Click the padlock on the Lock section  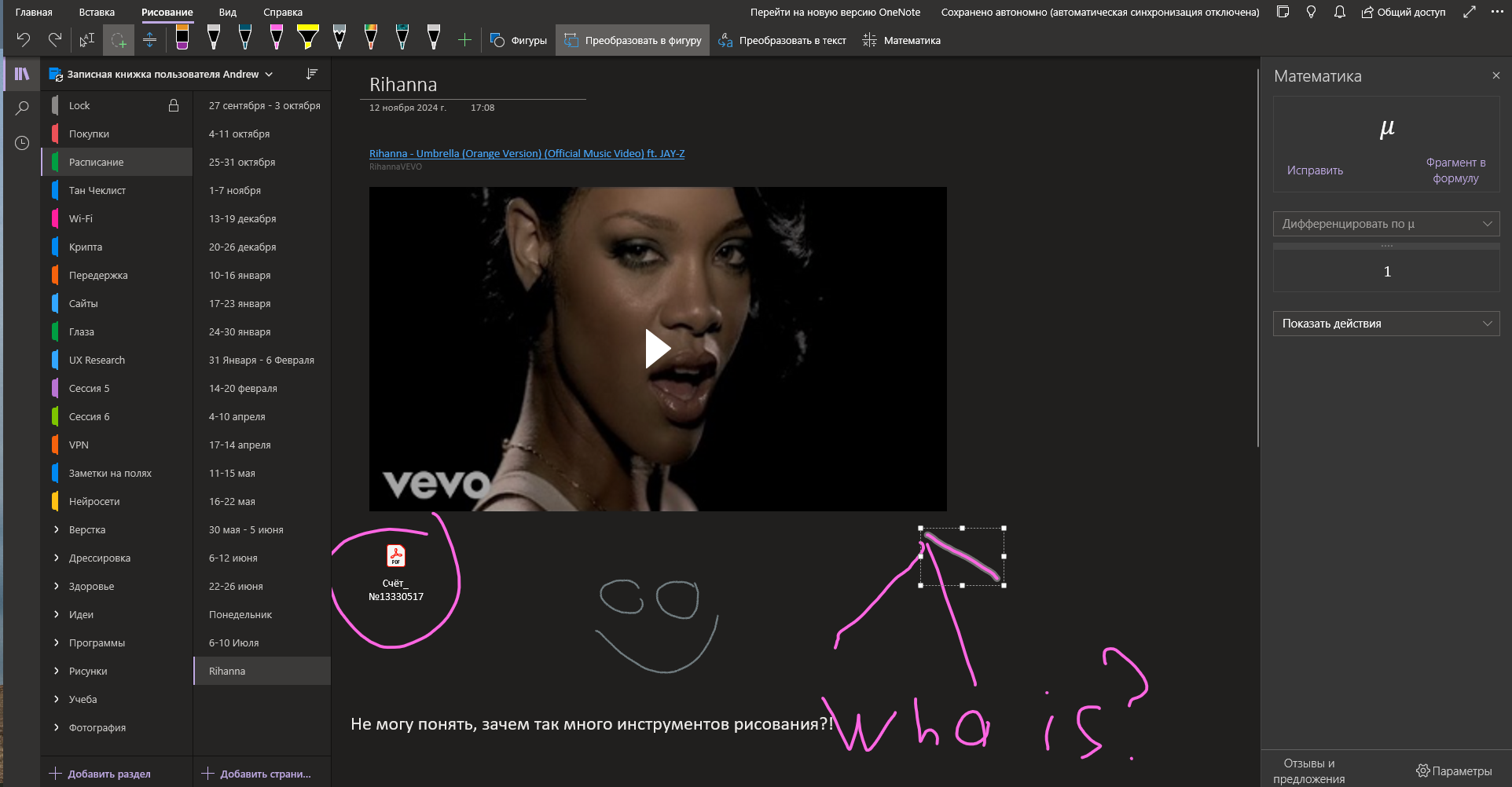(x=174, y=105)
